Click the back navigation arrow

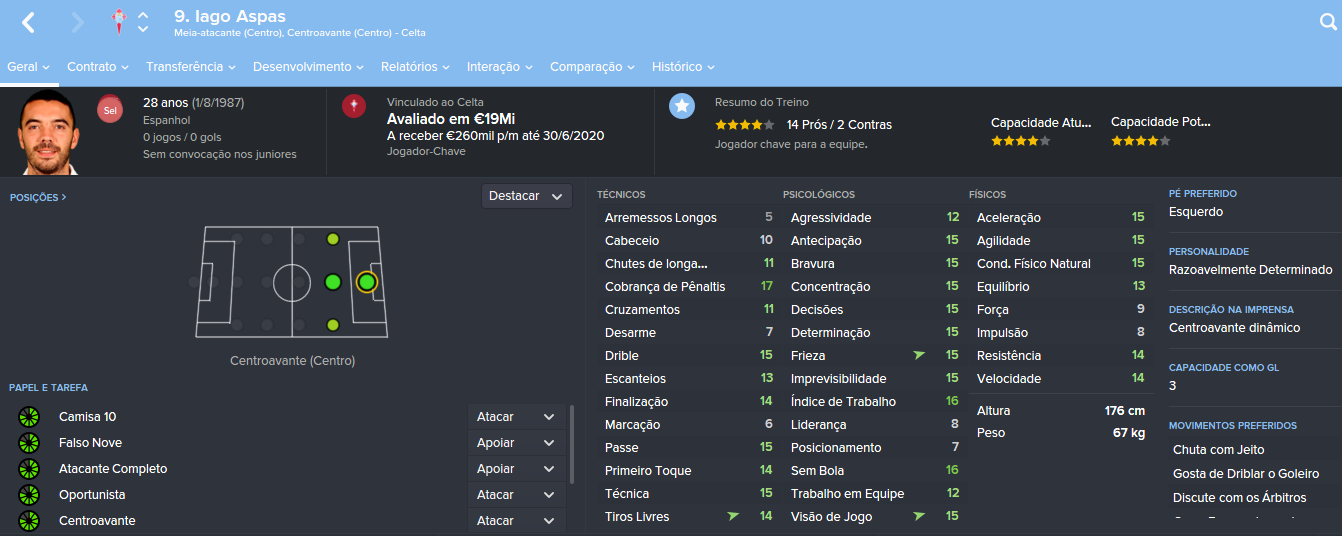tap(28, 22)
